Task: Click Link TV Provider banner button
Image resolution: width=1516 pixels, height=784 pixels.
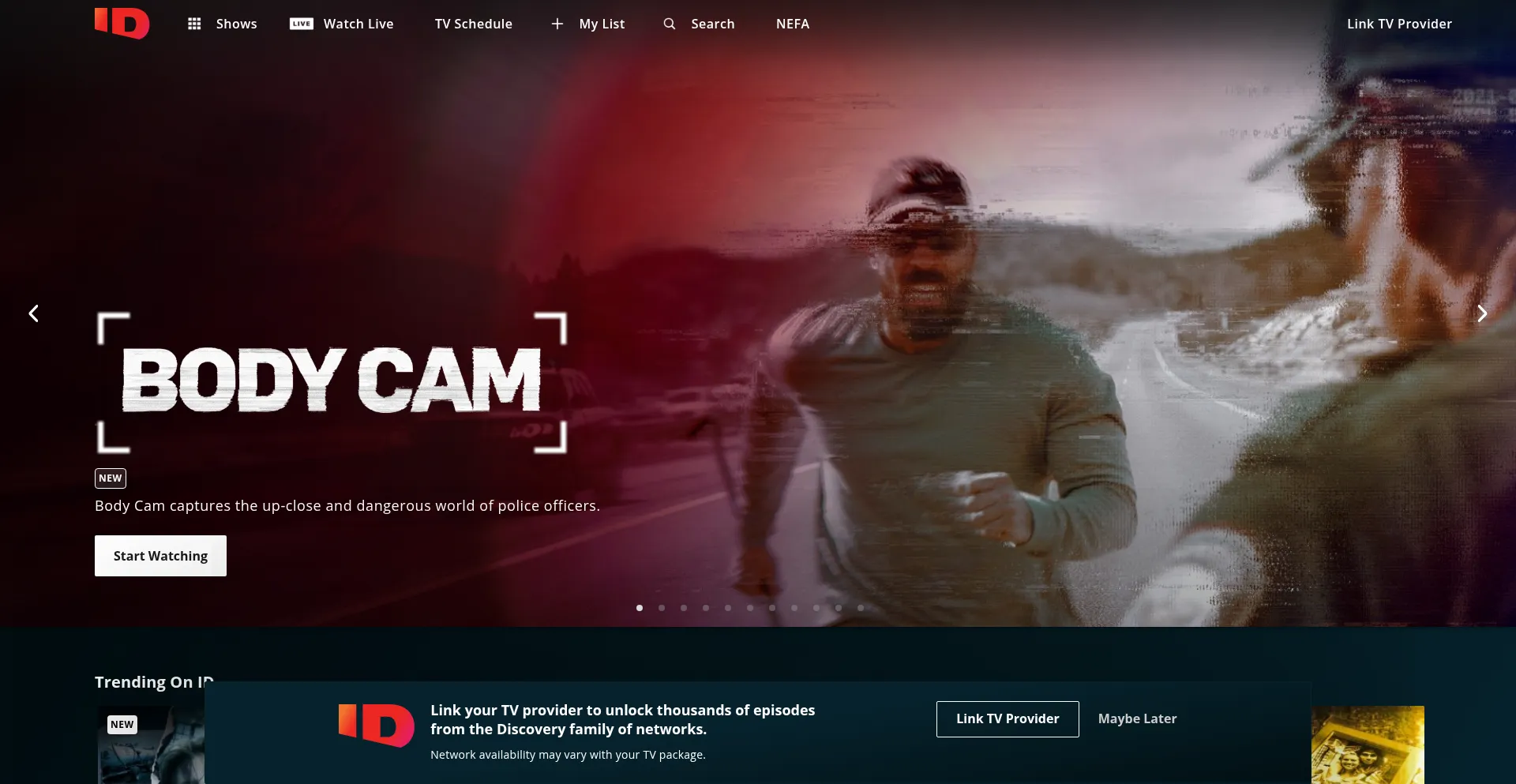Action: (x=1008, y=718)
